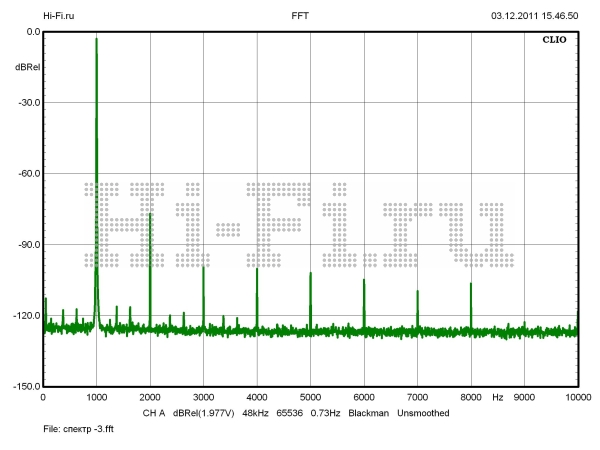Viewport: 600px width, 450px height.
Task: Click the dBRel label on the vertical axis
Action: click(28, 67)
